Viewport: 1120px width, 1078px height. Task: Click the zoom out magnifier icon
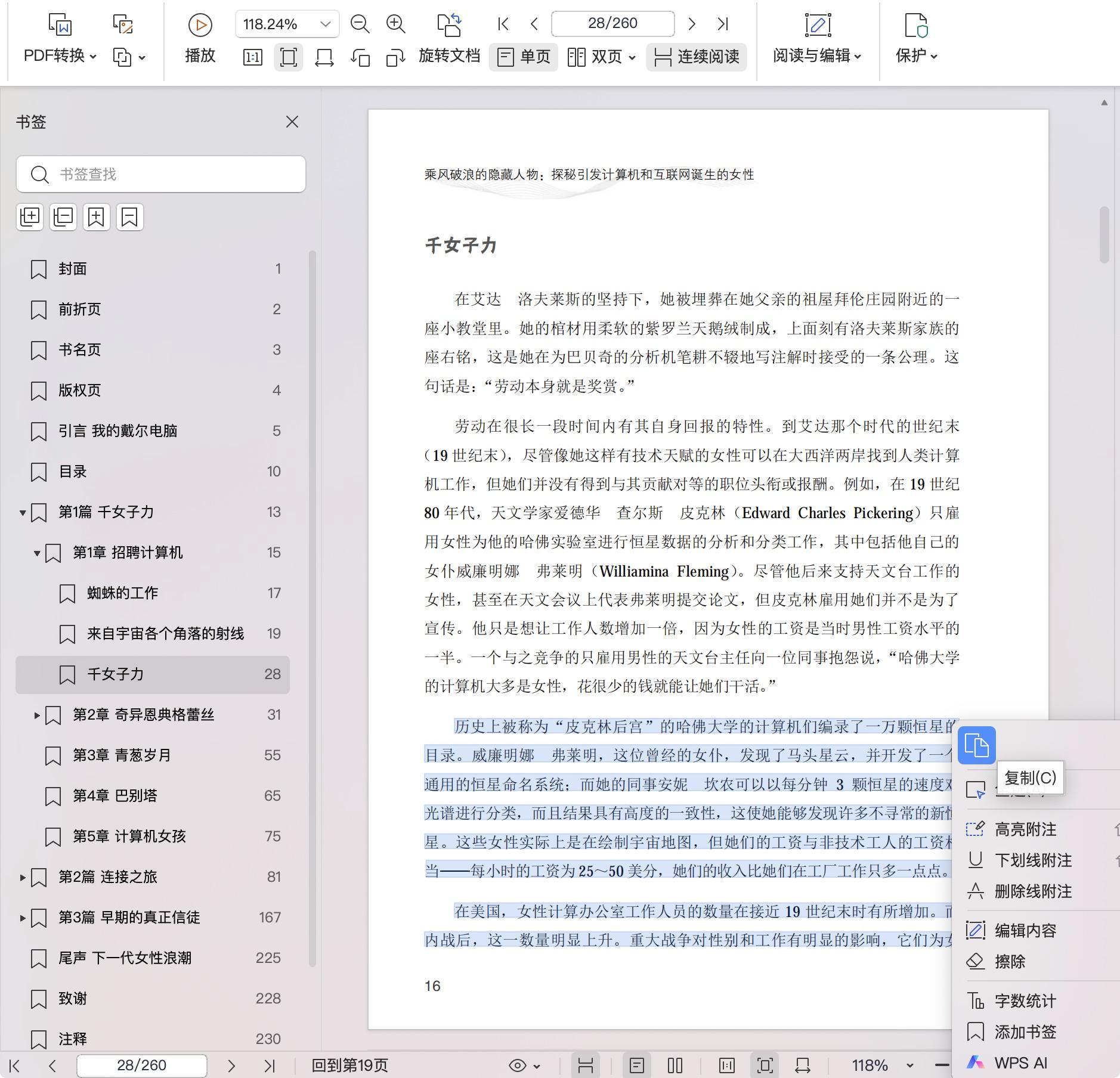360,24
